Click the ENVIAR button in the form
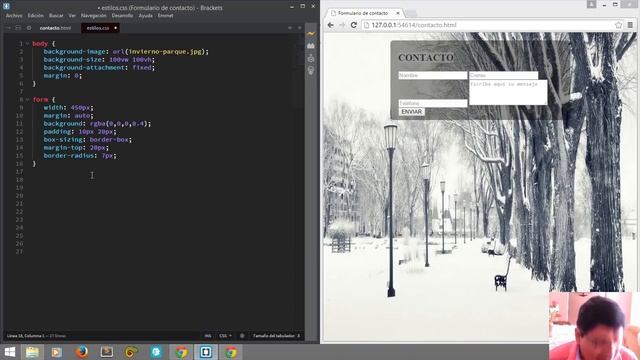The height and width of the screenshot is (360, 640). [x=411, y=112]
